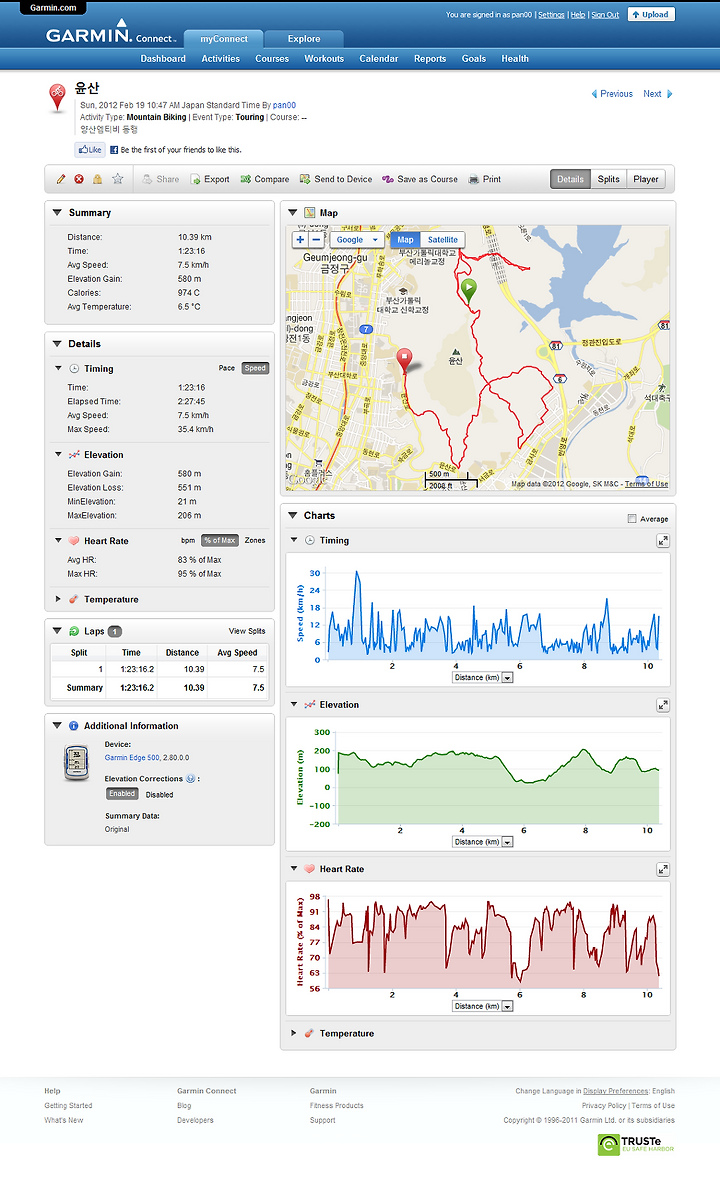Collapse the Summary panel
The width and height of the screenshot is (720, 1179).
pyautogui.click(x=57, y=213)
